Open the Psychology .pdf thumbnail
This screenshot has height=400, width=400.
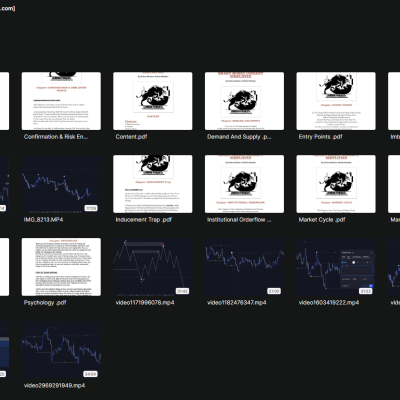pyautogui.click(x=61, y=267)
